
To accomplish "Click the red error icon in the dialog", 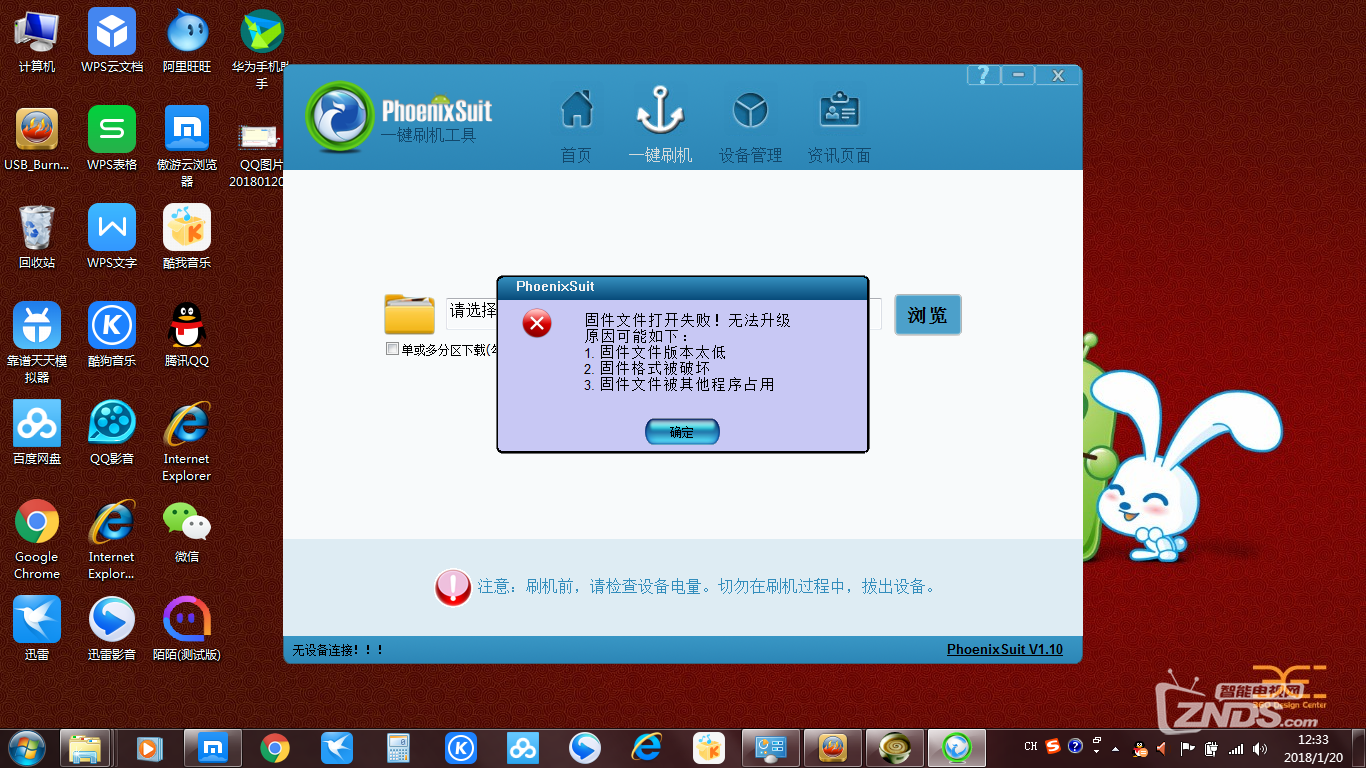I will [x=537, y=323].
